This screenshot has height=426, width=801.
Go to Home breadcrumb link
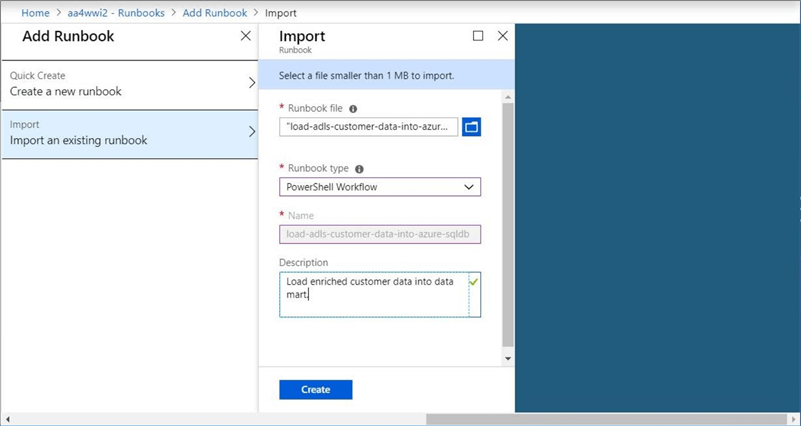click(x=35, y=13)
